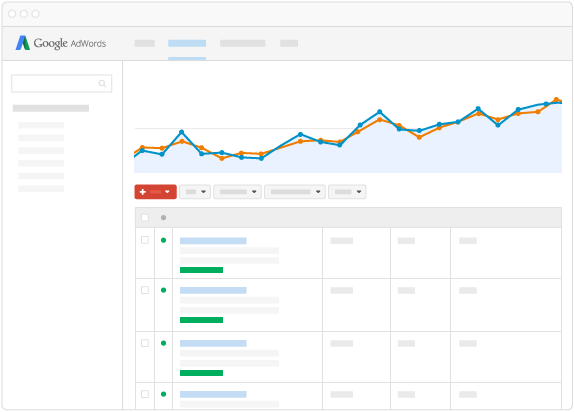This screenshot has width=574, height=412.
Task: Click the green status dot in first row
Action: 164,240
